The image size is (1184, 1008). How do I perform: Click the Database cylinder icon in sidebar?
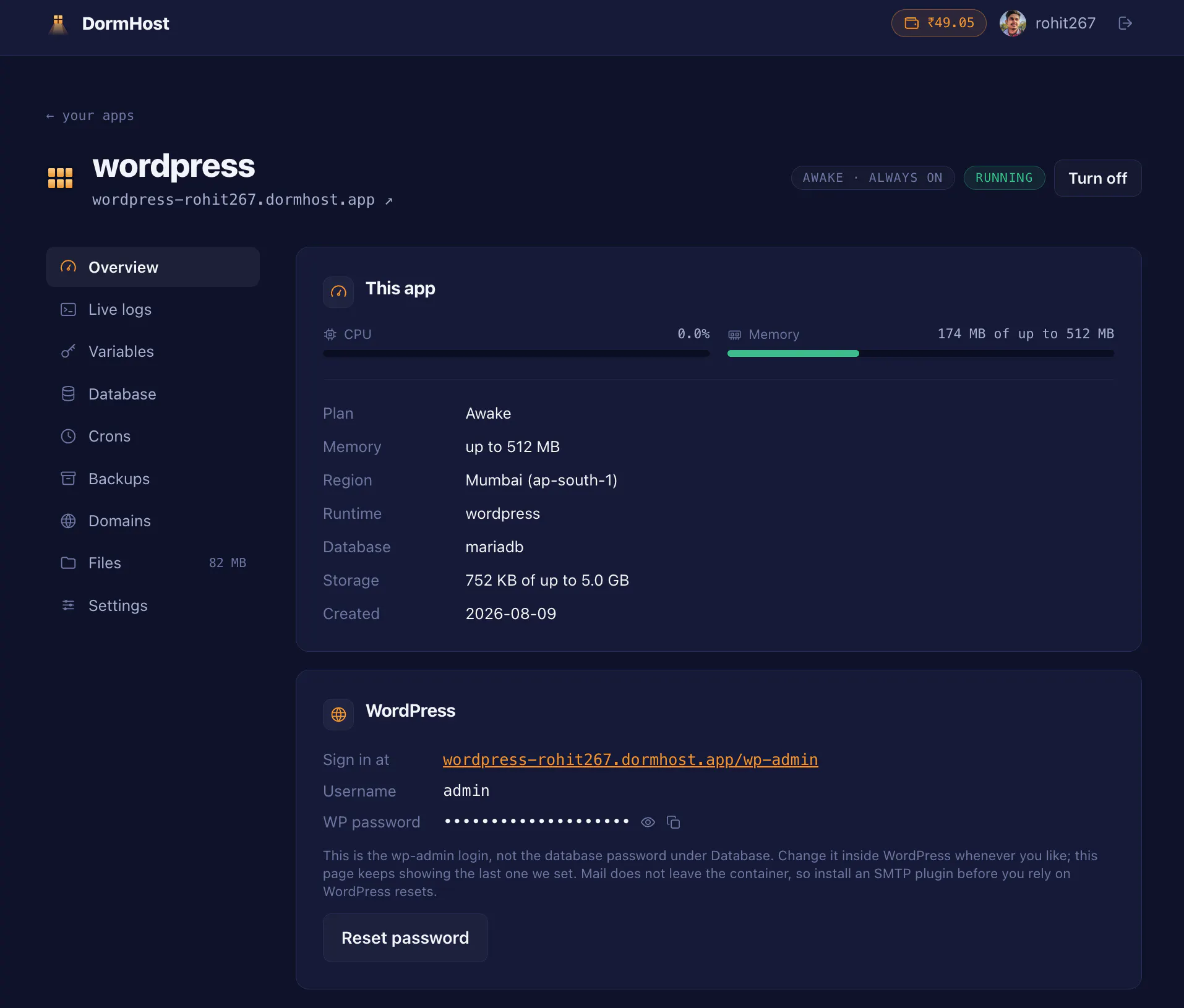coord(68,394)
